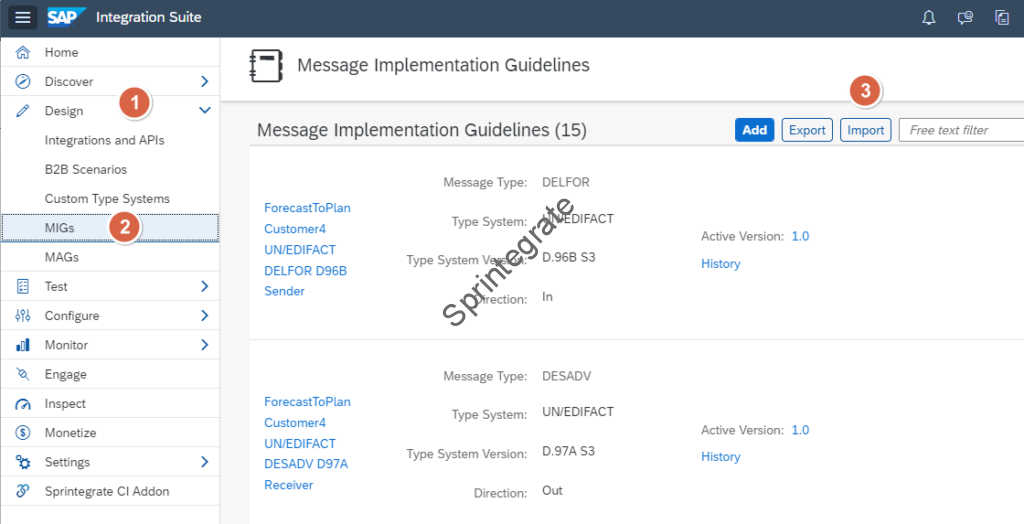Click the hamburger navigation menu icon
Image resolution: width=1024 pixels, height=524 pixels.
pos(23,17)
